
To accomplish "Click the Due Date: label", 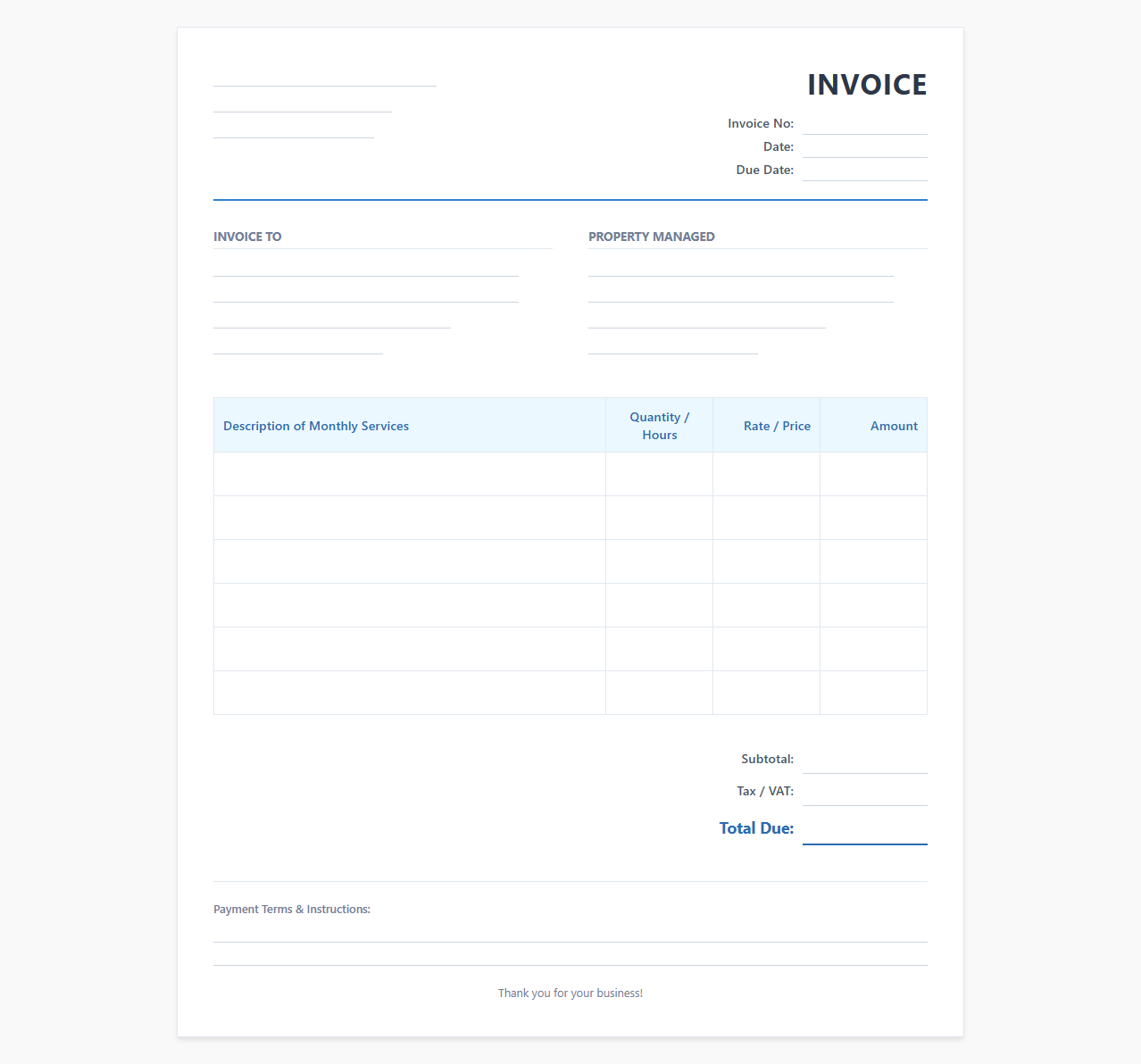I will (x=765, y=170).
